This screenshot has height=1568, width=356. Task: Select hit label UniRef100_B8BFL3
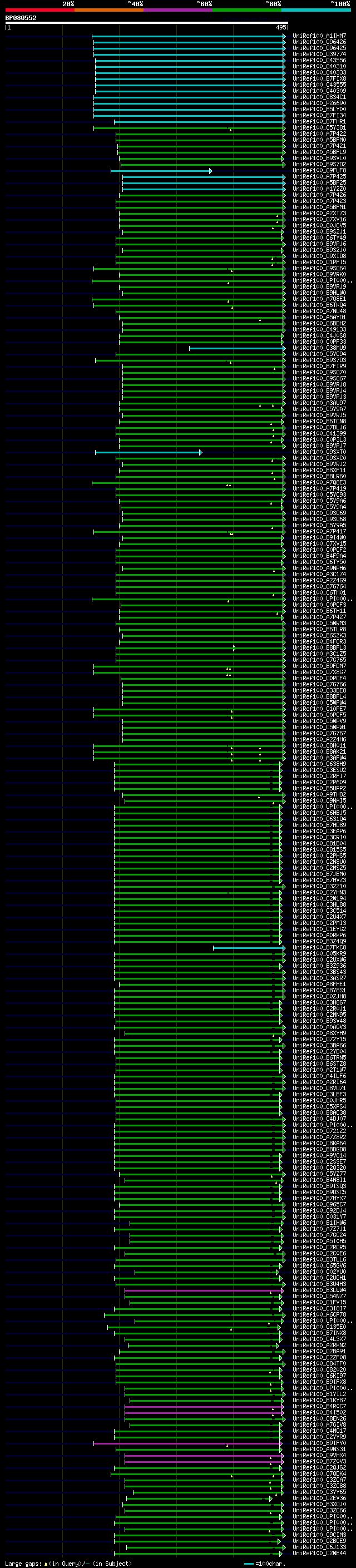pyautogui.click(x=319, y=648)
